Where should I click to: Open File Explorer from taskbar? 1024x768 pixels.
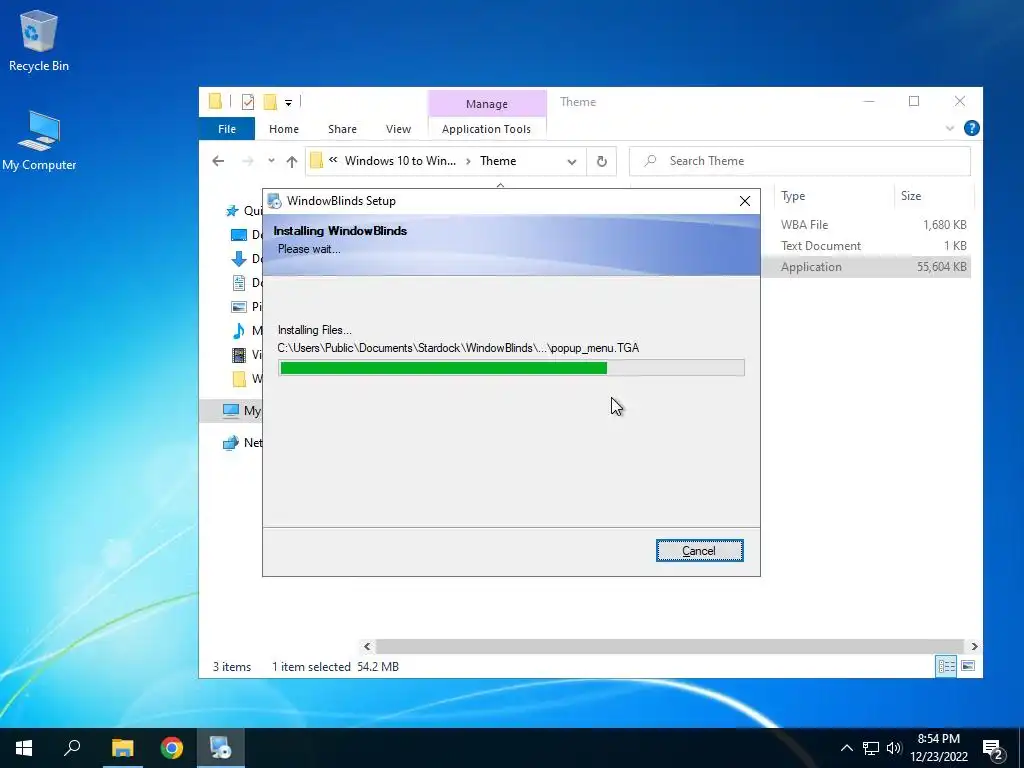(x=122, y=748)
